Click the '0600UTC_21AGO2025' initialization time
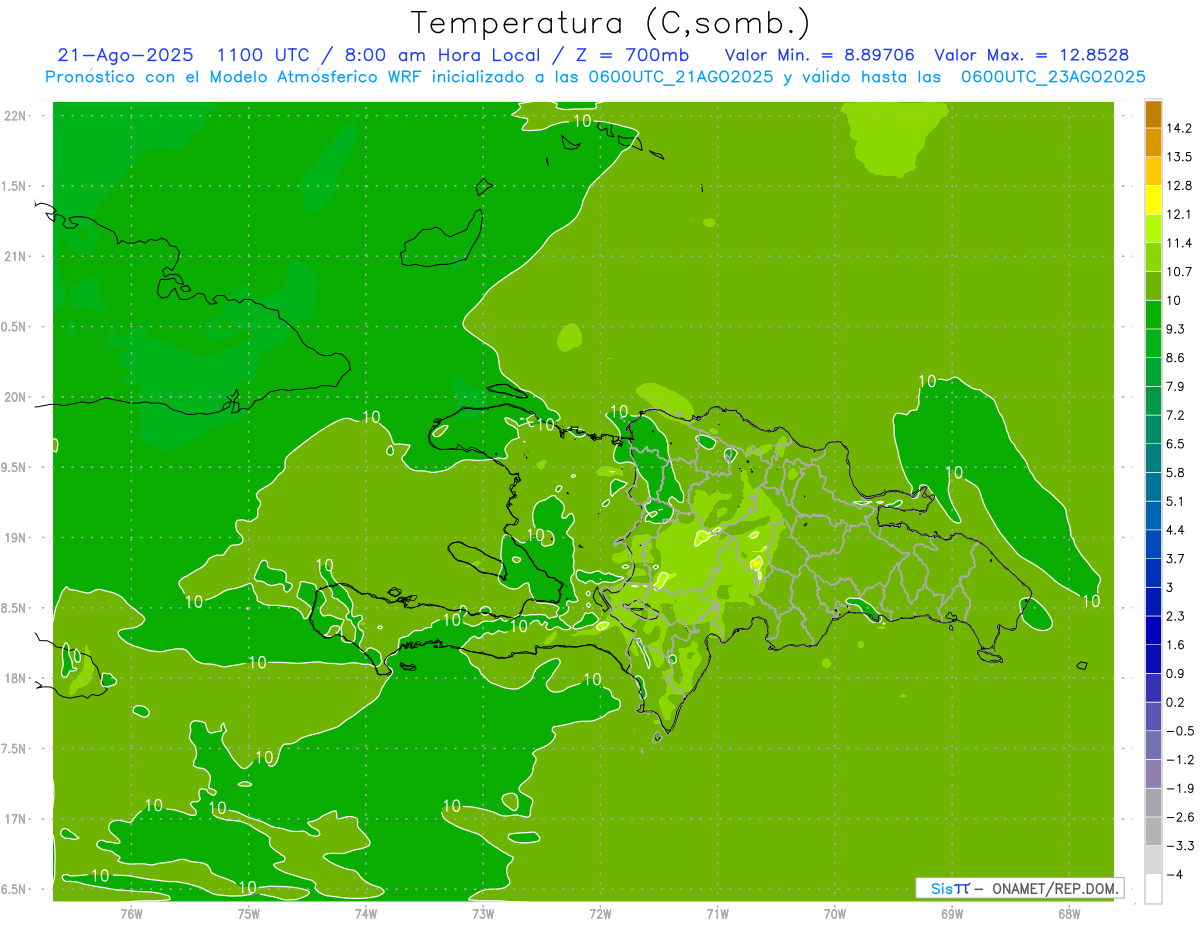1200x927 pixels. 679,77
